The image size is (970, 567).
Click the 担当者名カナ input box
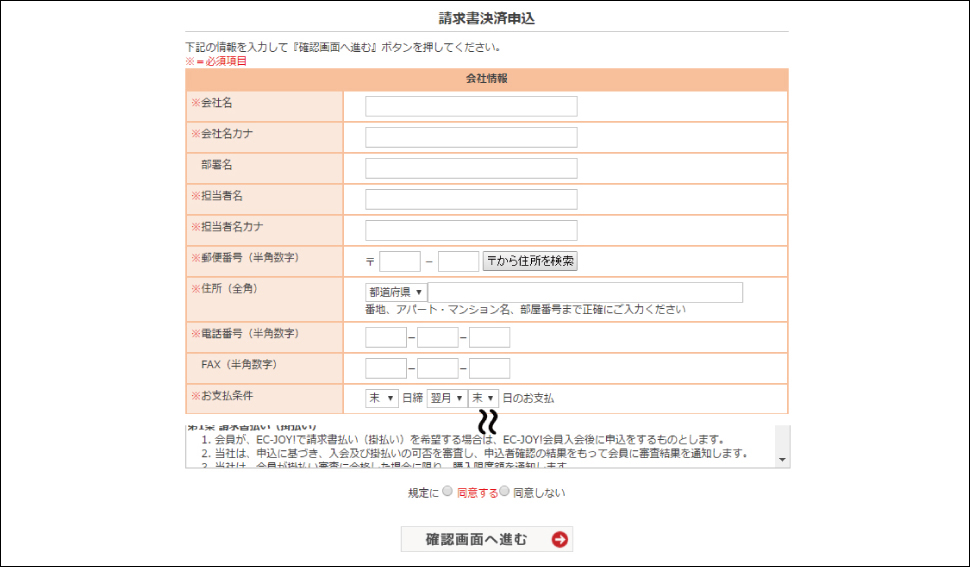point(471,230)
